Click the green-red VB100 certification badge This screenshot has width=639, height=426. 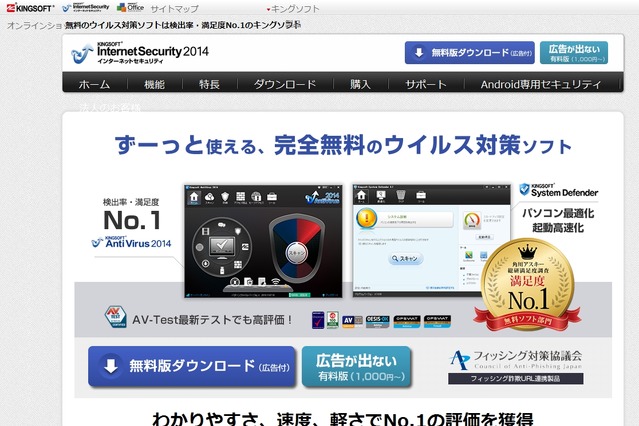[333, 320]
